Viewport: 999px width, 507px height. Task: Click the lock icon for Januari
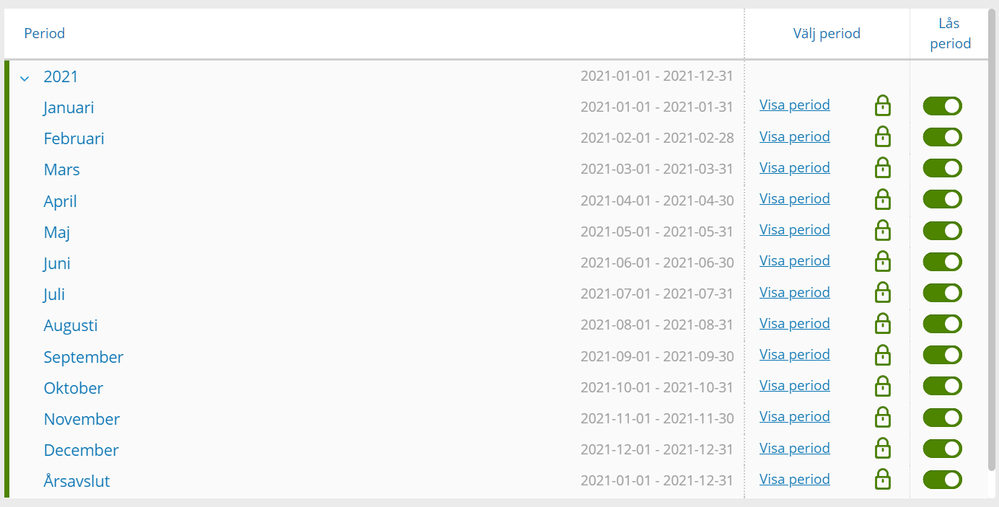pyautogui.click(x=882, y=106)
